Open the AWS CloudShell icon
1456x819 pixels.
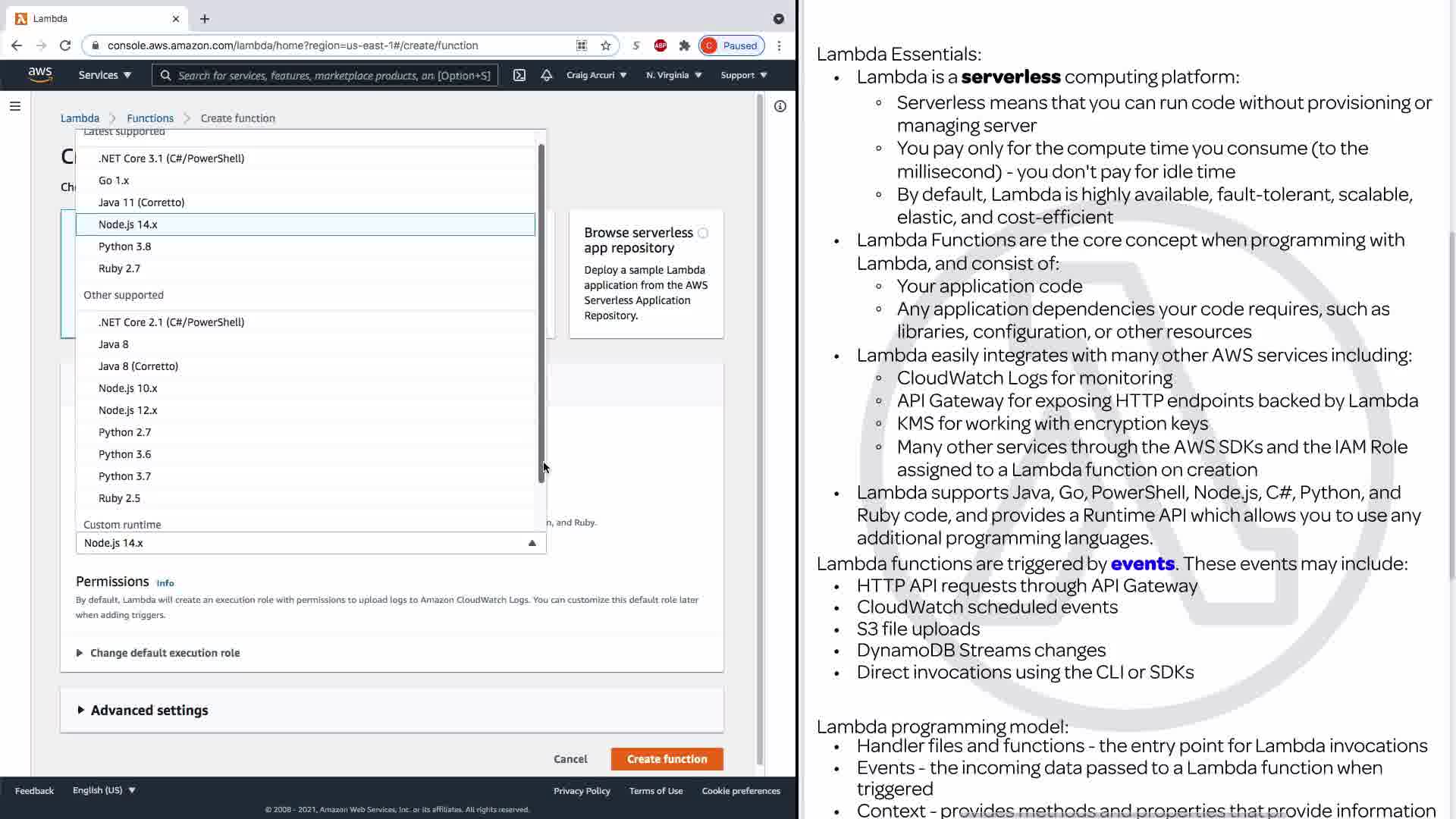[x=519, y=75]
